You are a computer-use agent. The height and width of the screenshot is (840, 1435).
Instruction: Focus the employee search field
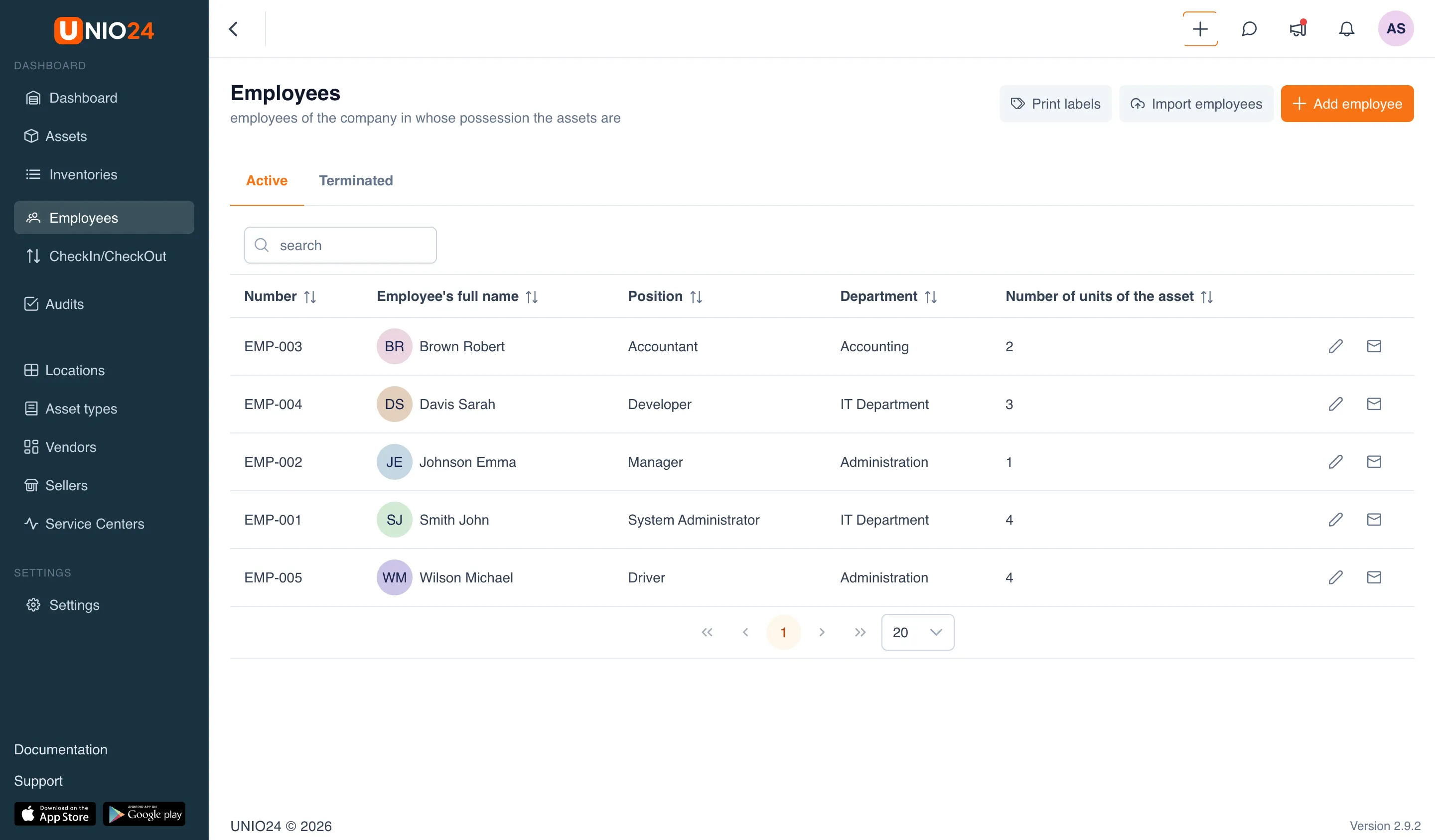pyautogui.click(x=340, y=246)
